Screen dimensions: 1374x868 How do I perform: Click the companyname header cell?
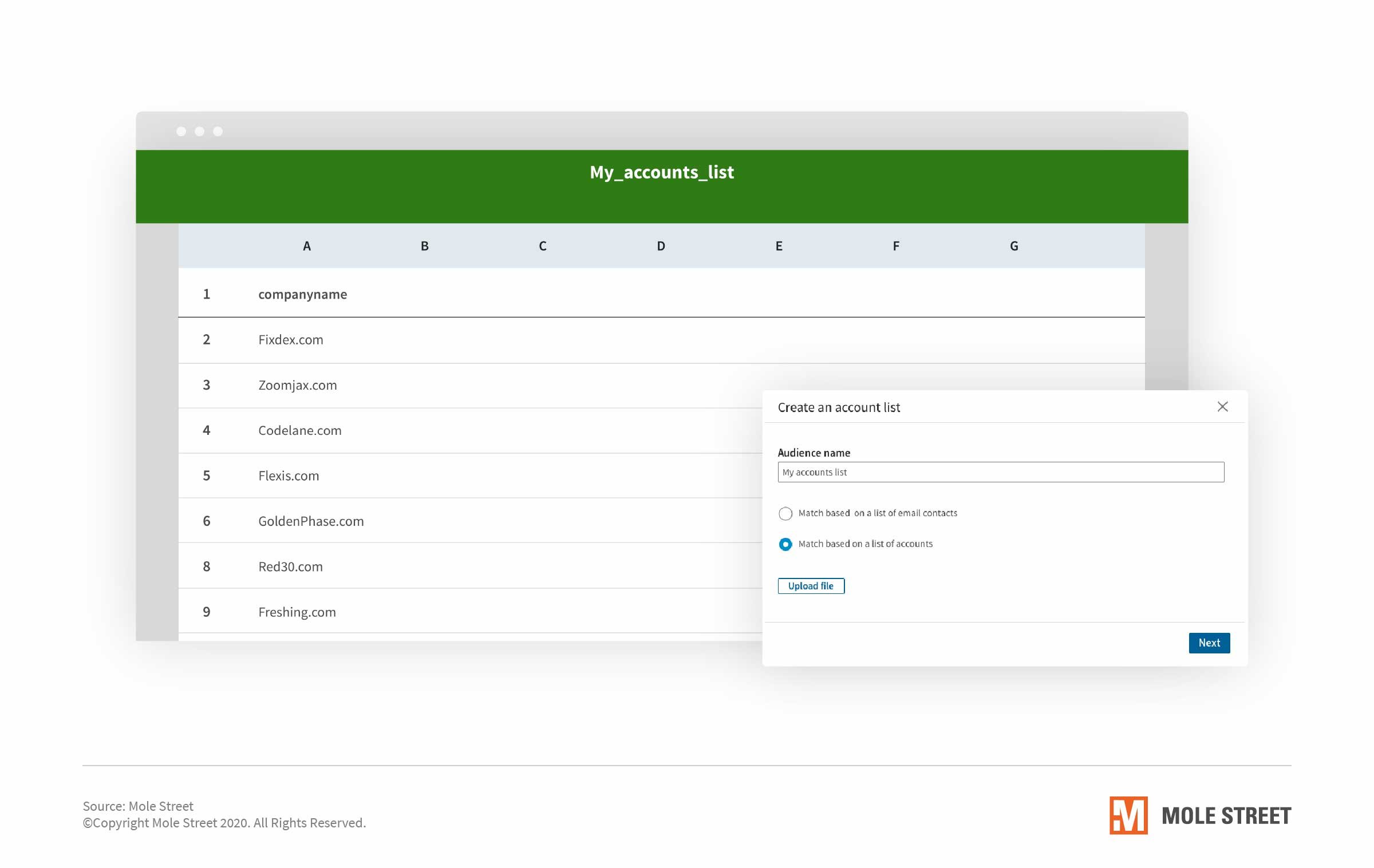(x=302, y=295)
